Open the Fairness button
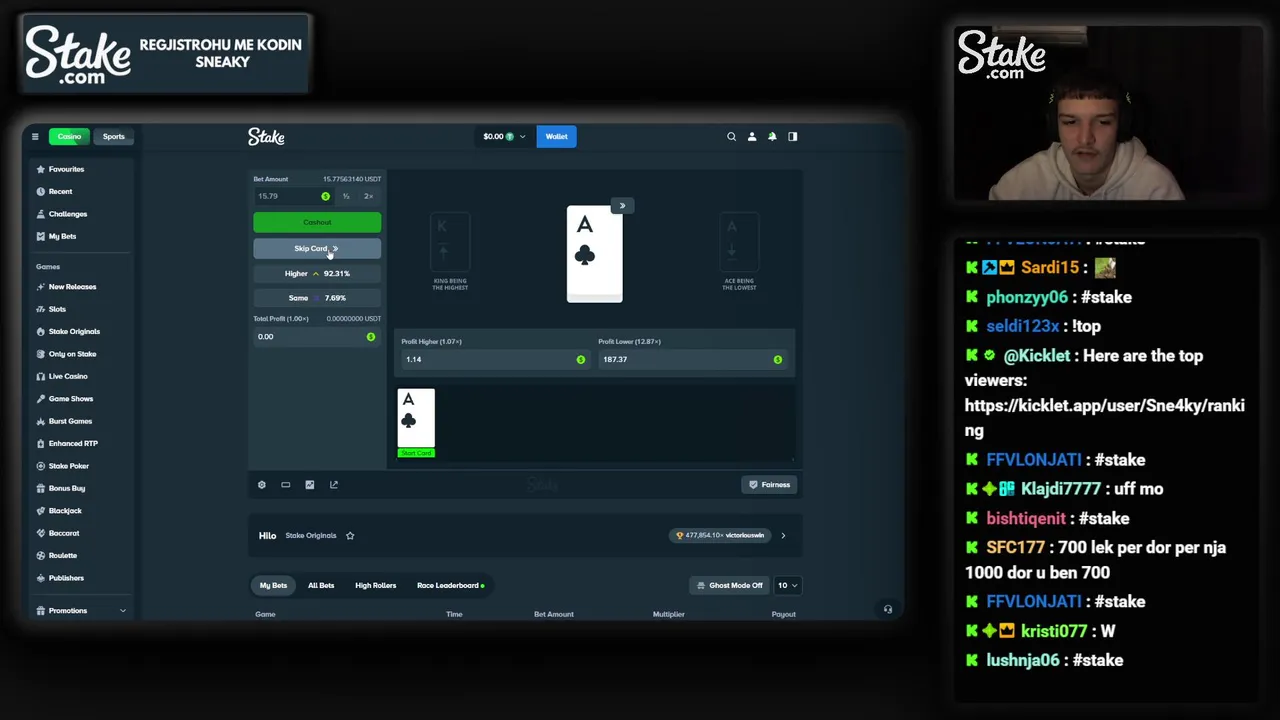This screenshot has height=720, width=1280. tap(770, 485)
